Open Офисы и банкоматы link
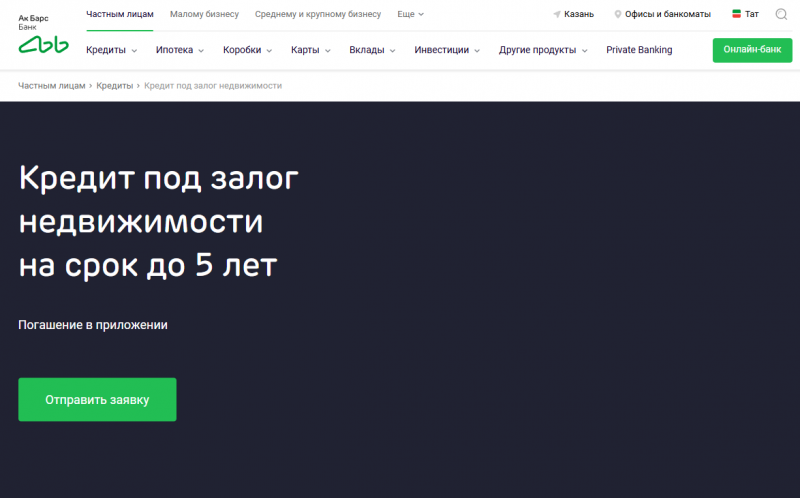Image resolution: width=800 pixels, height=498 pixels. [668, 14]
